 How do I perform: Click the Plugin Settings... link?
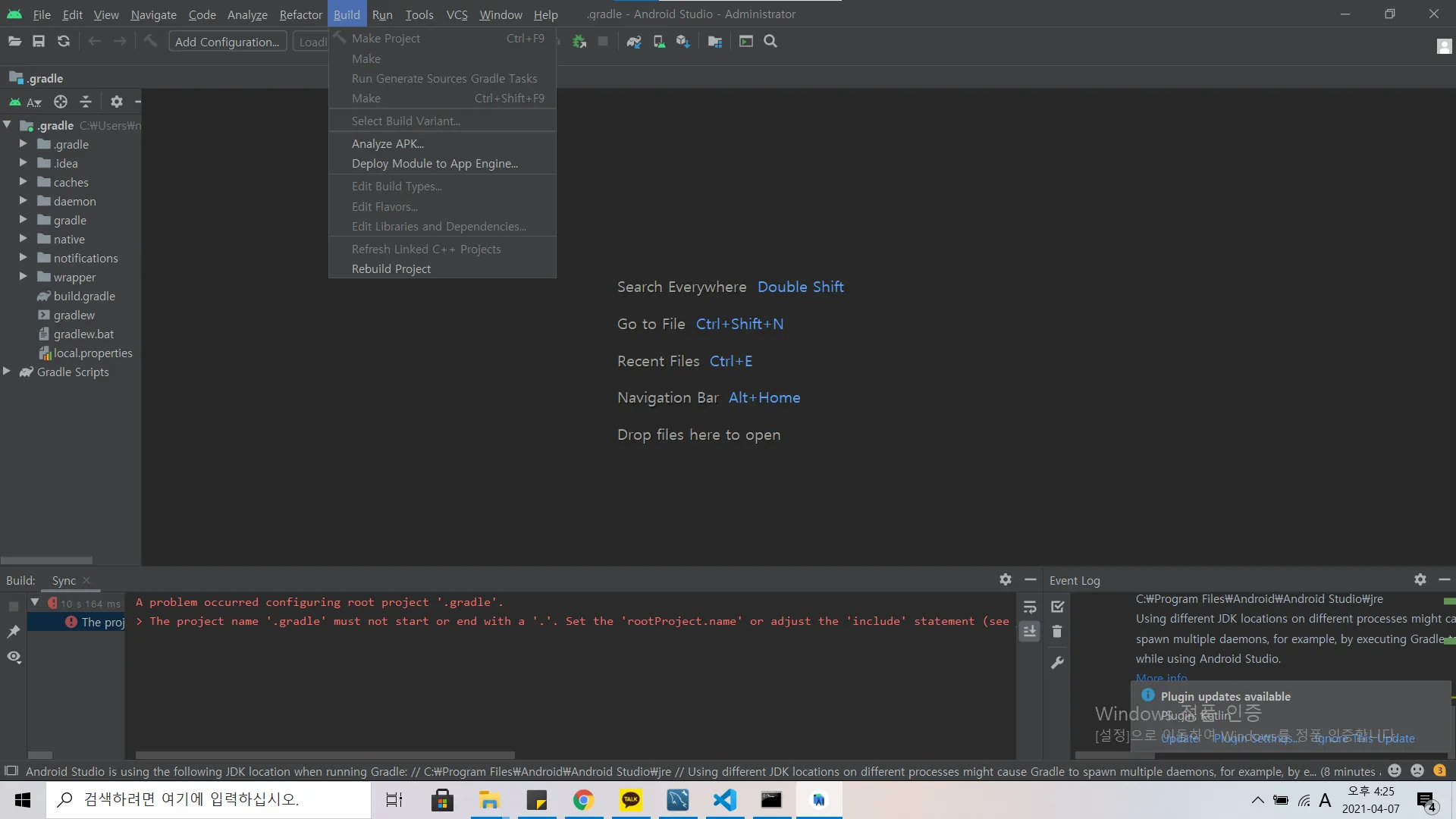click(1254, 738)
